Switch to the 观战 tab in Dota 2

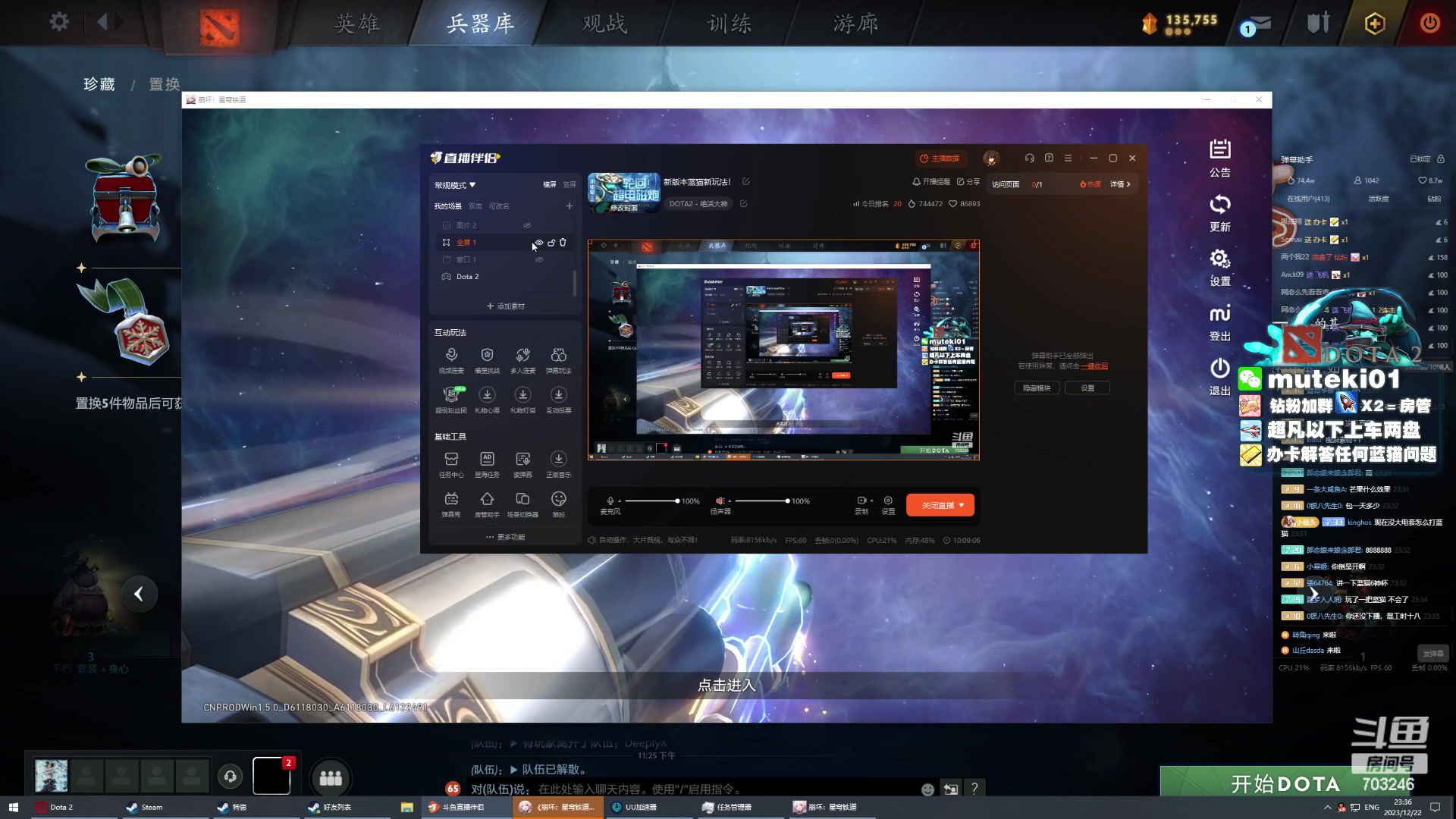click(605, 24)
